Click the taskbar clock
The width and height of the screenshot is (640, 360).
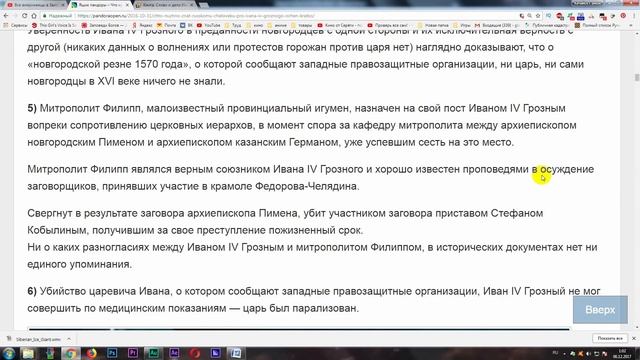click(x=622, y=353)
